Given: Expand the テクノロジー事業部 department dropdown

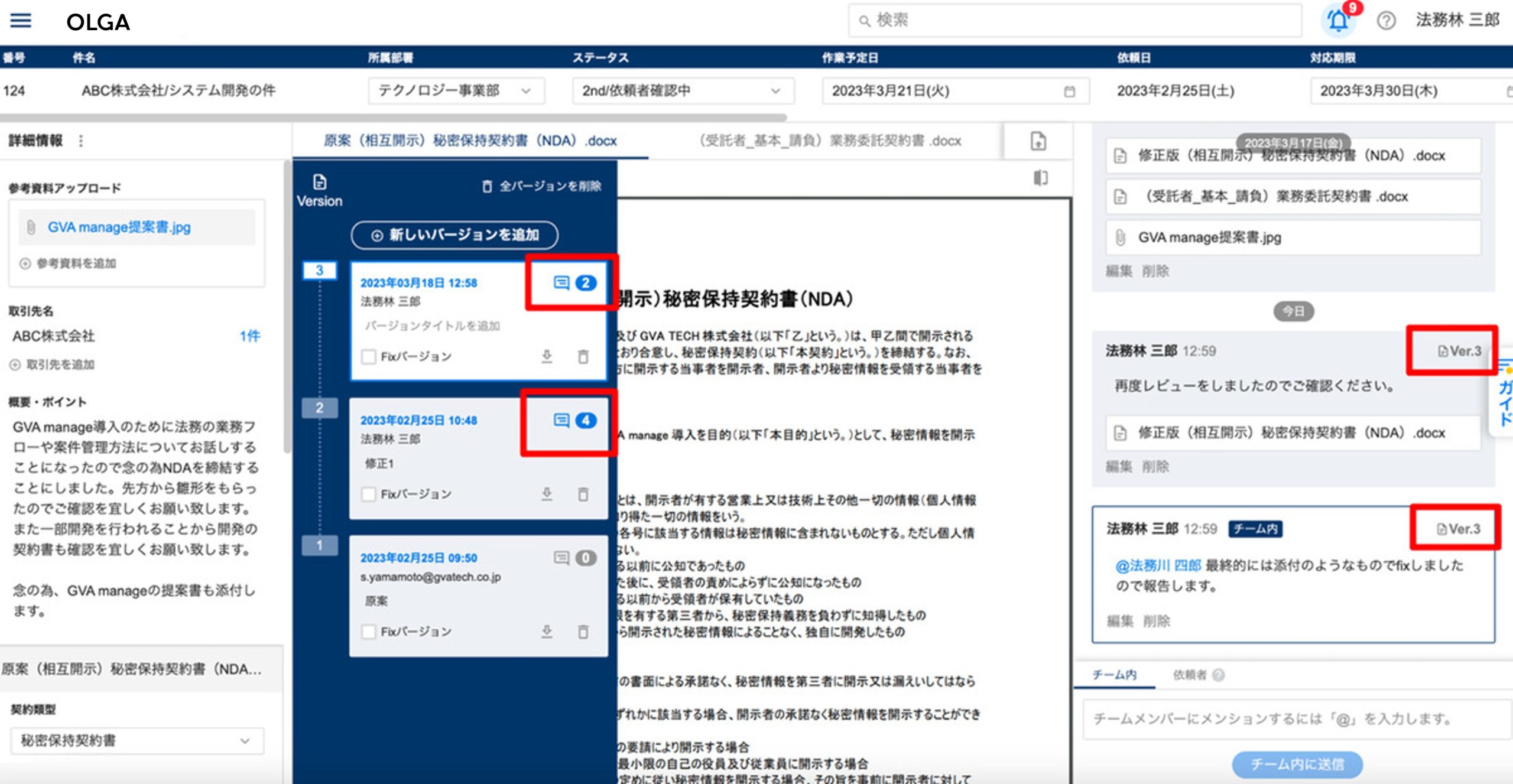Looking at the screenshot, I should (x=456, y=90).
